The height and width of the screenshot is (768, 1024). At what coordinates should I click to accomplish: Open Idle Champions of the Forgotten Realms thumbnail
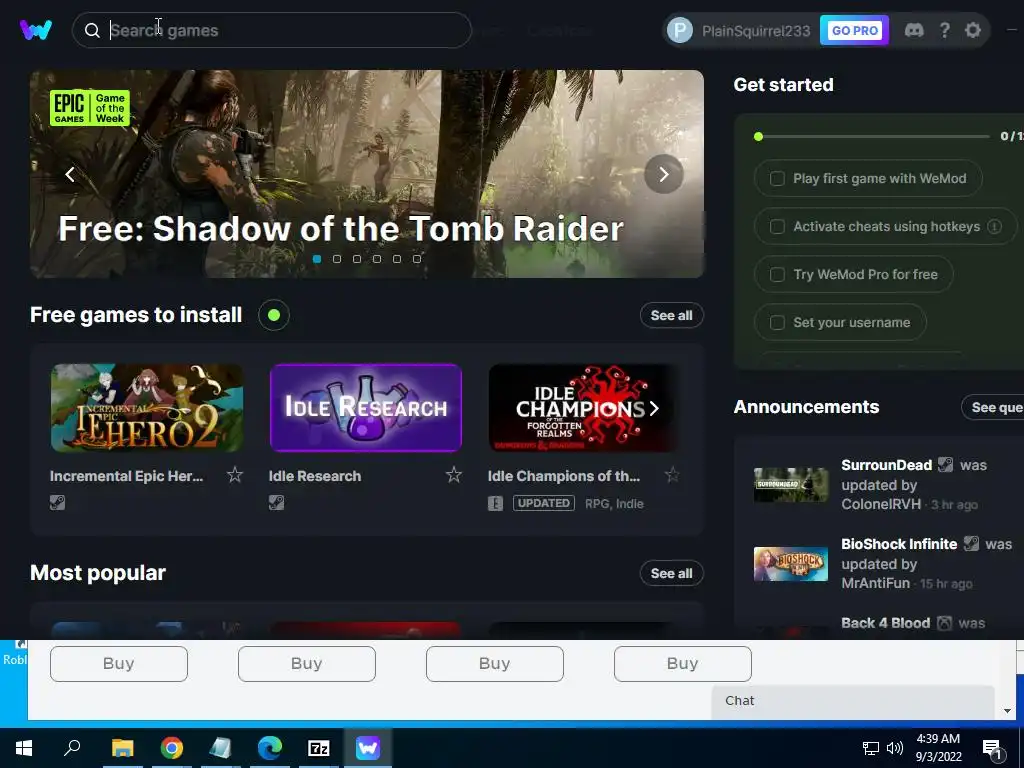click(583, 408)
